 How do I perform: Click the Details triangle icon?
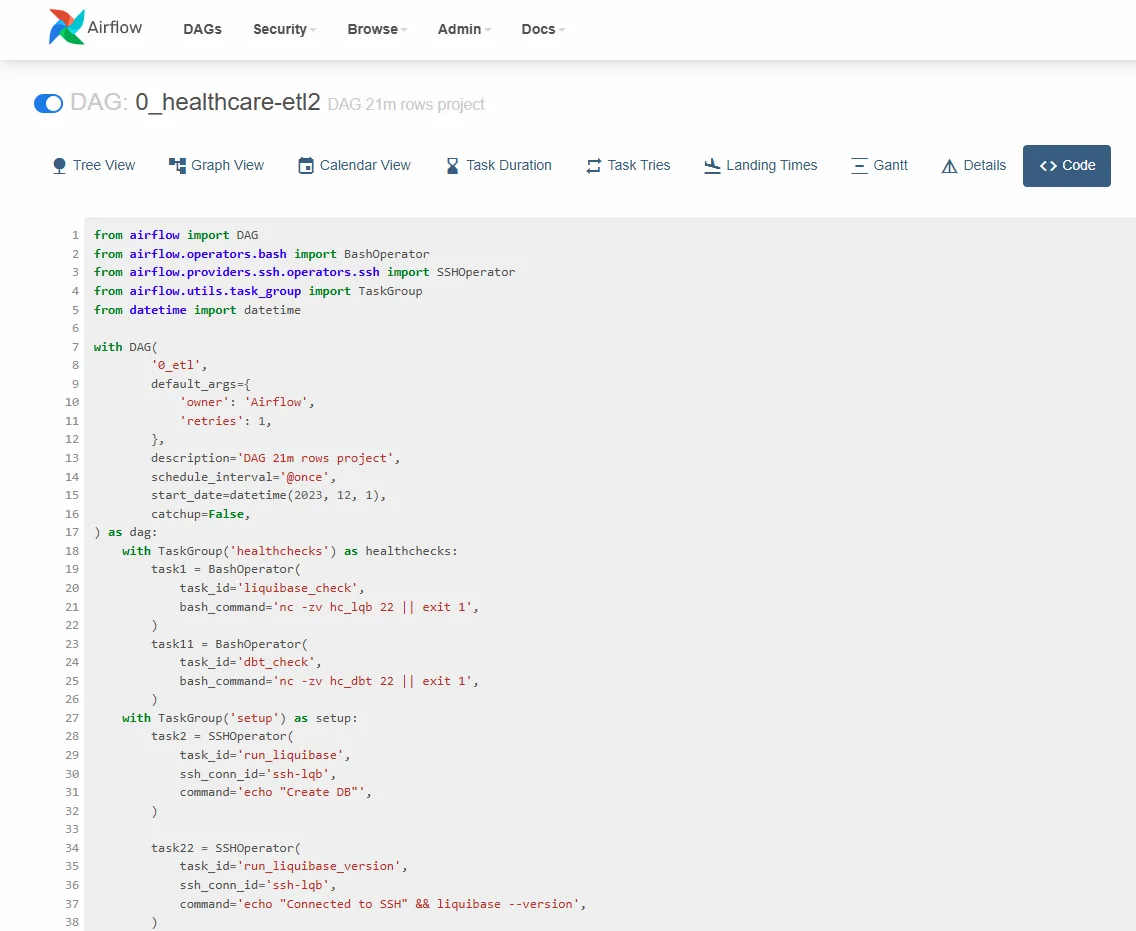point(949,166)
